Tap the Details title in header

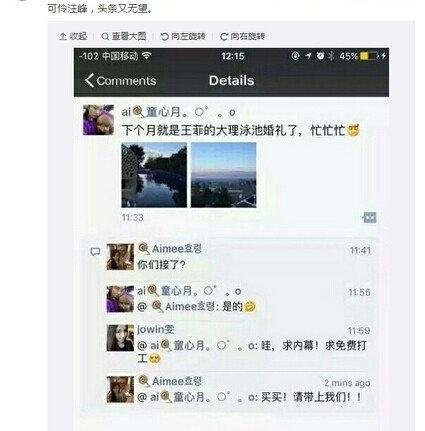click(231, 80)
